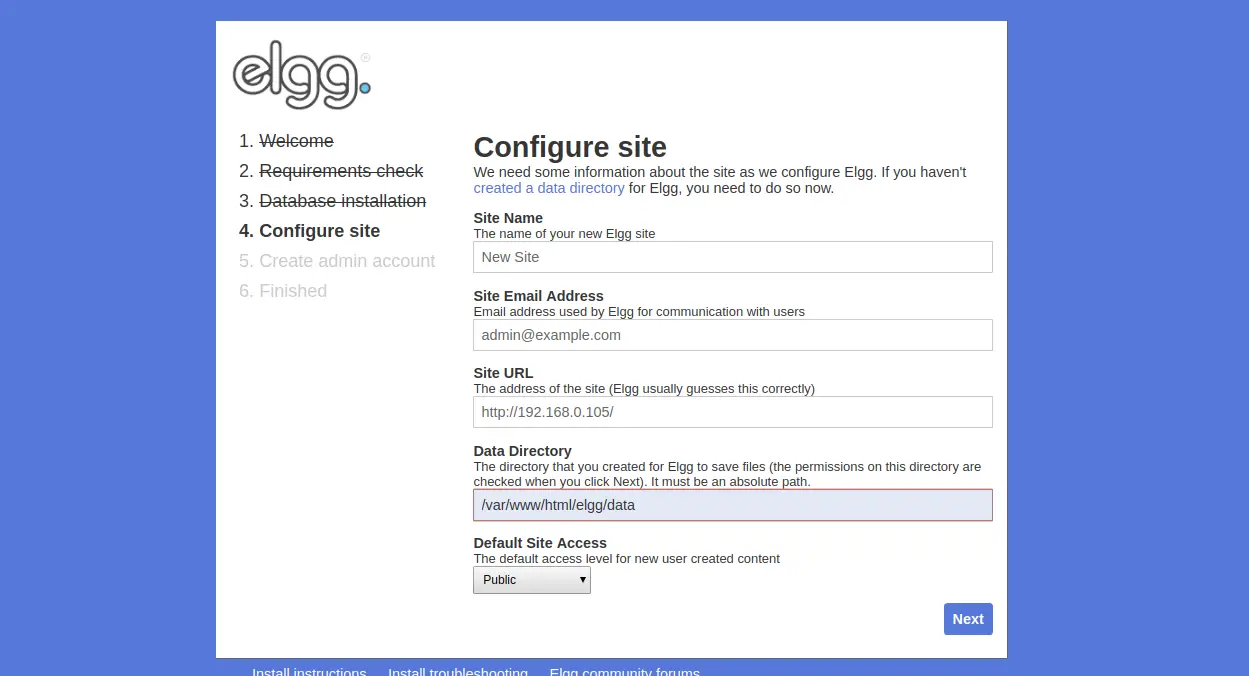Click the 'Site URL' label

(x=503, y=373)
